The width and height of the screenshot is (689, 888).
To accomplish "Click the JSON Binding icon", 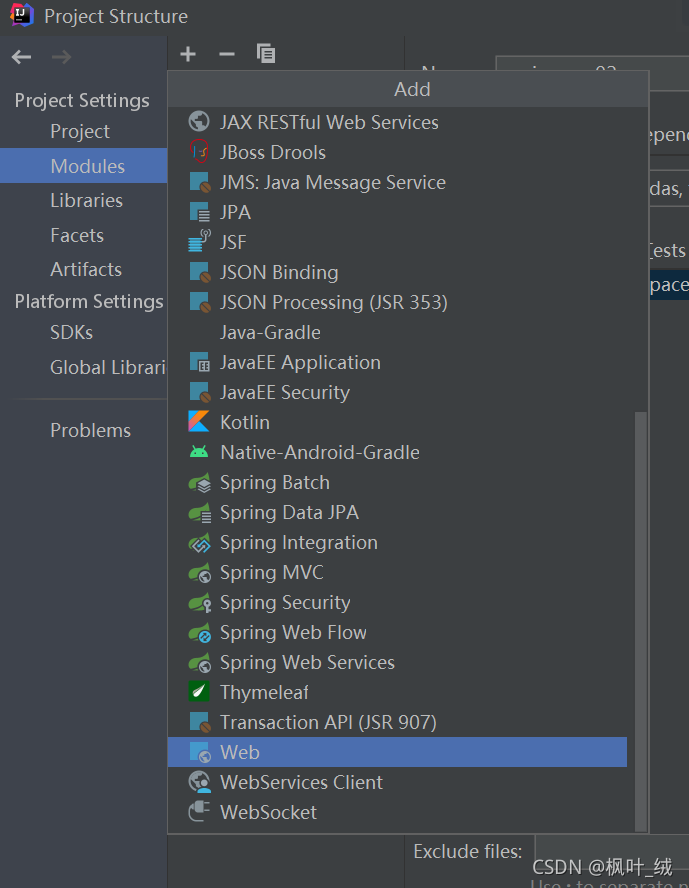I will [x=199, y=272].
